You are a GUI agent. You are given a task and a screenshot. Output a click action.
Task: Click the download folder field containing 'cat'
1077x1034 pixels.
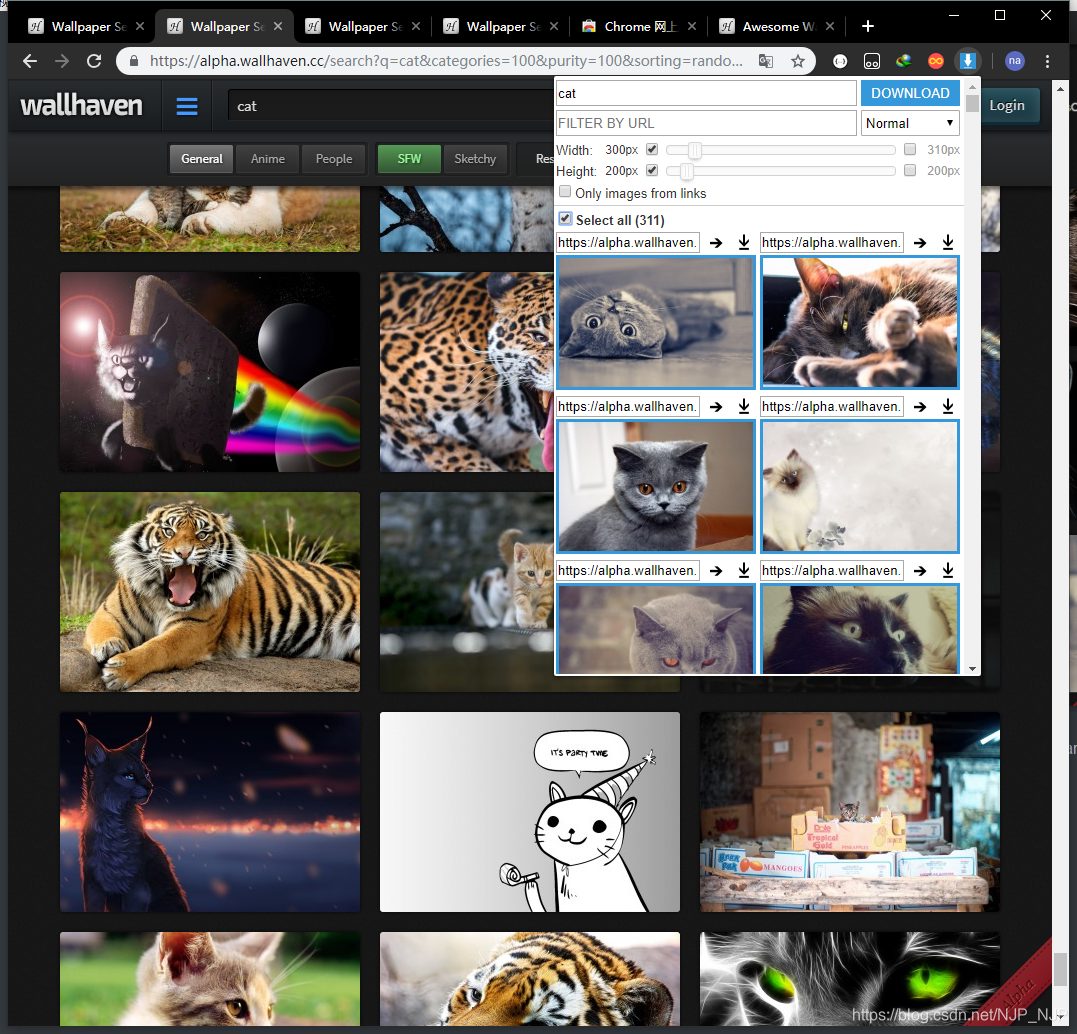pos(706,93)
